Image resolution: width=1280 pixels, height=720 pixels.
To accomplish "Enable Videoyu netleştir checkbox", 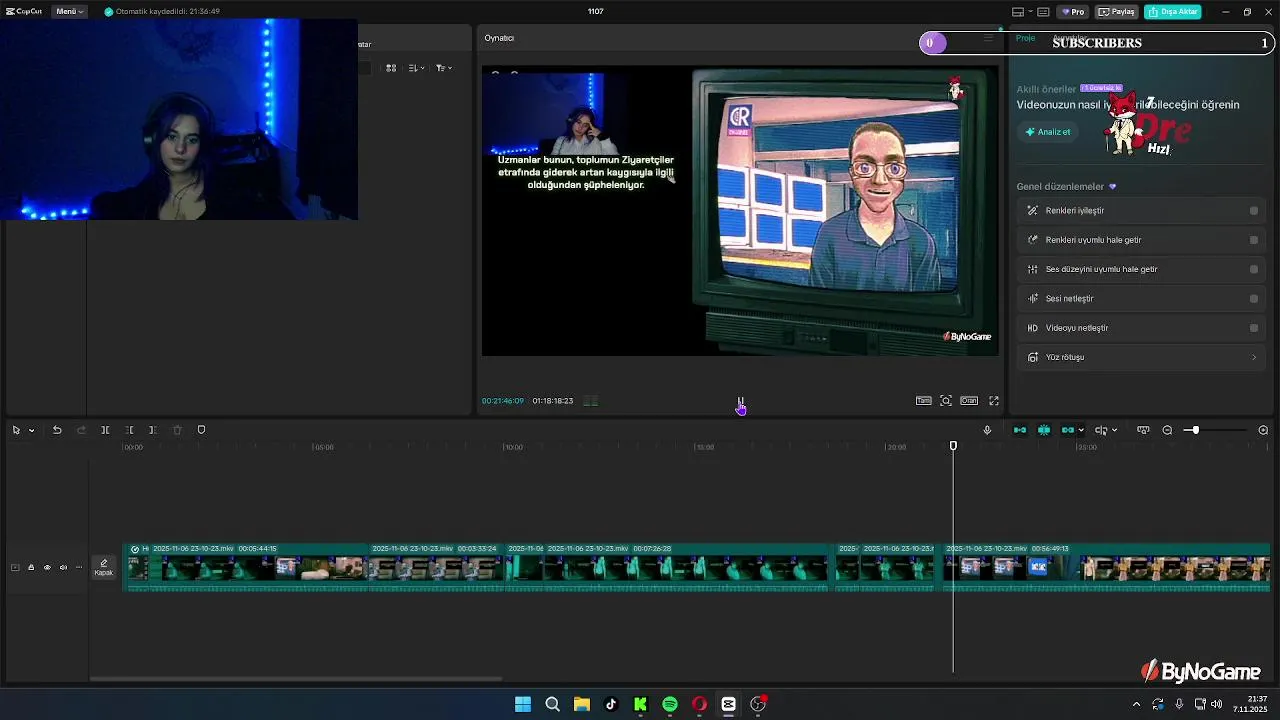I will click(1254, 328).
